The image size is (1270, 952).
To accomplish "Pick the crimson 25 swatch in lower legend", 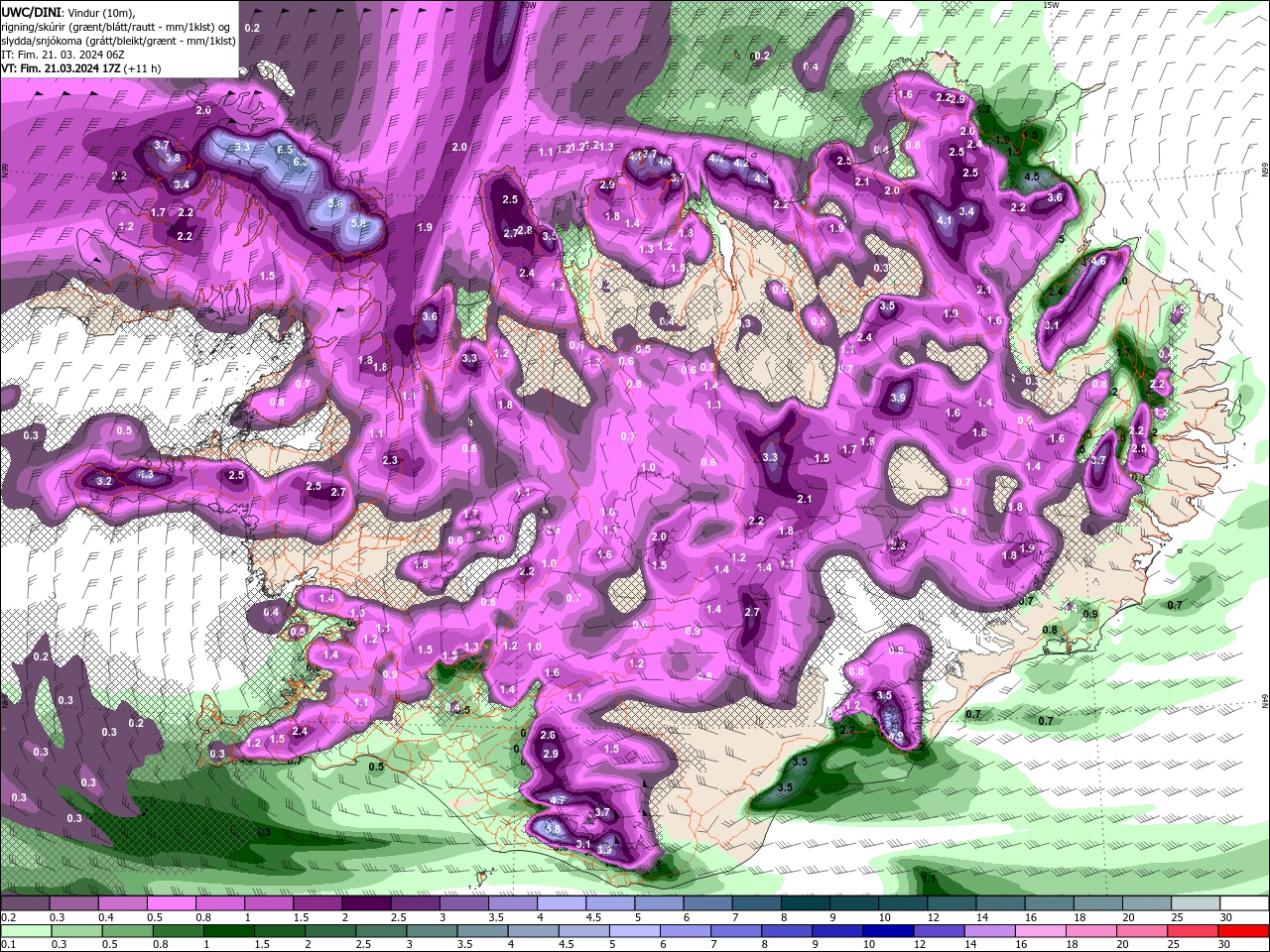I will pos(1195,931).
